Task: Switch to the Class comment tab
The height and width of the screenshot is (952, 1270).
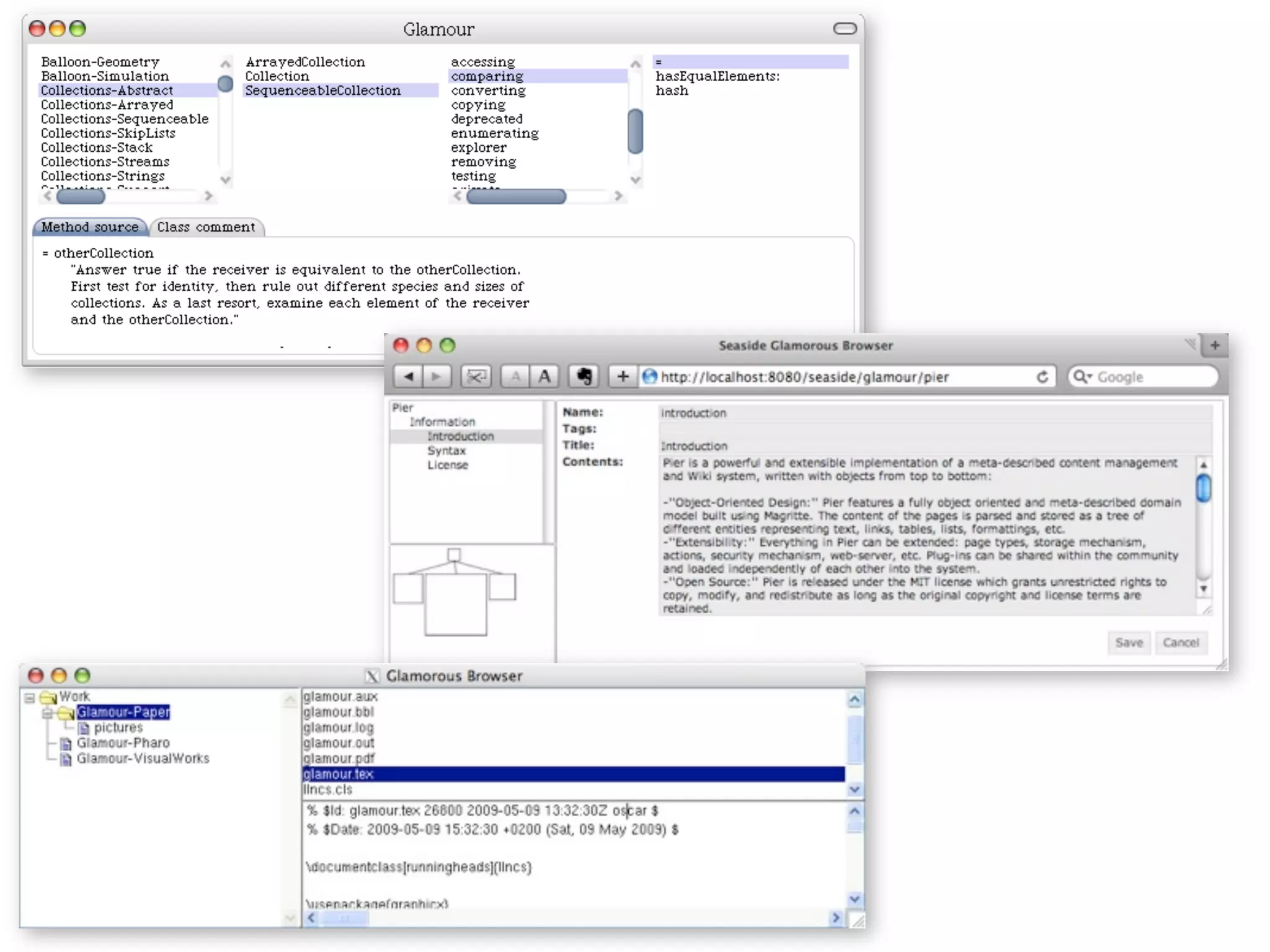Action: (x=206, y=227)
